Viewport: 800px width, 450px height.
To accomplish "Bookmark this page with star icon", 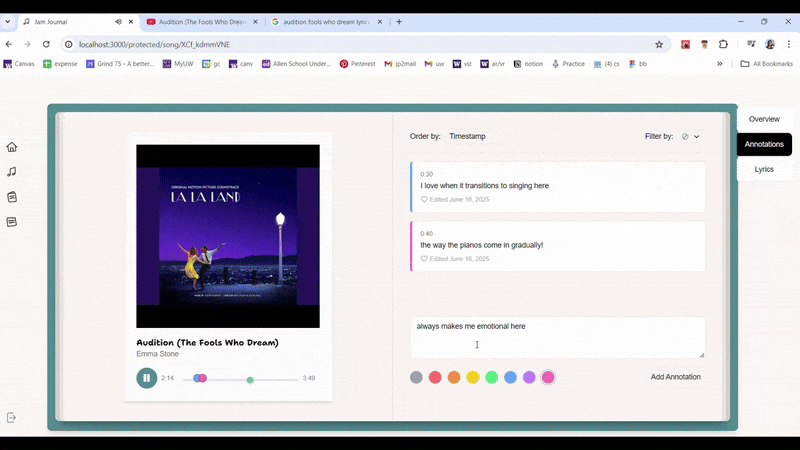I will click(x=659, y=44).
